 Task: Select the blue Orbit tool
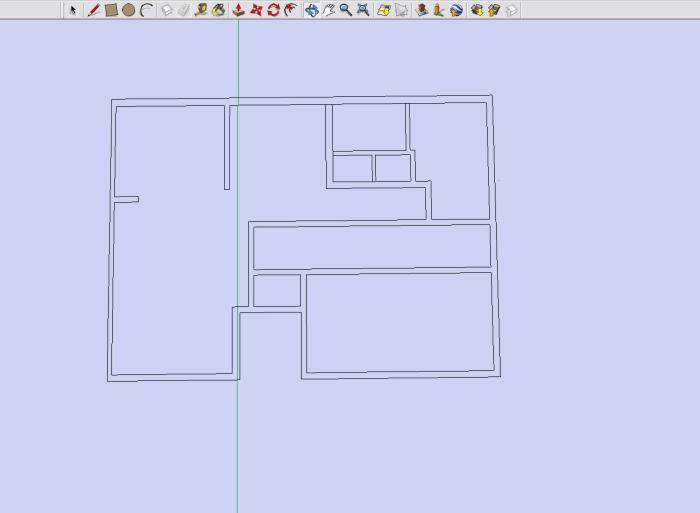point(312,10)
